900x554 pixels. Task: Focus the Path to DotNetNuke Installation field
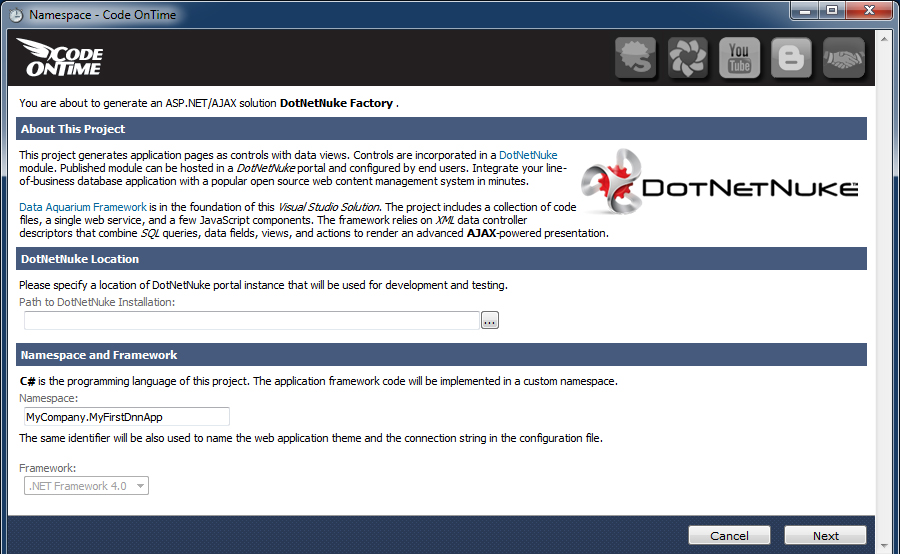click(251, 320)
